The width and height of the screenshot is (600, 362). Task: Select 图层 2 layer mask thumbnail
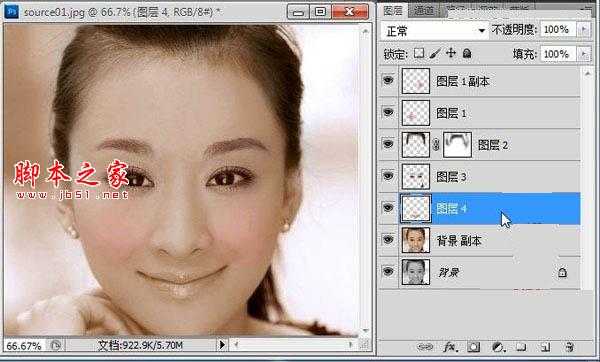[x=457, y=145]
